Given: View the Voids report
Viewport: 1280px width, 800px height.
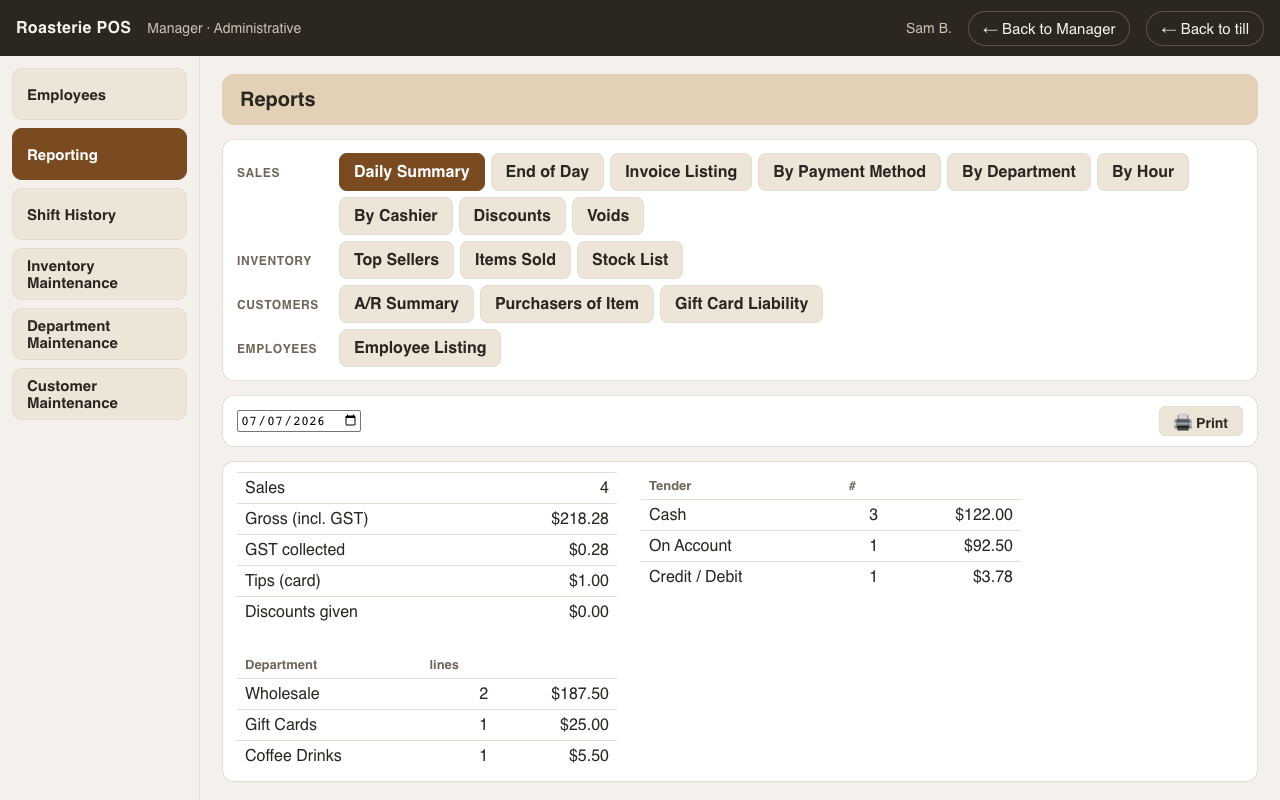Looking at the screenshot, I should pyautogui.click(x=608, y=216).
